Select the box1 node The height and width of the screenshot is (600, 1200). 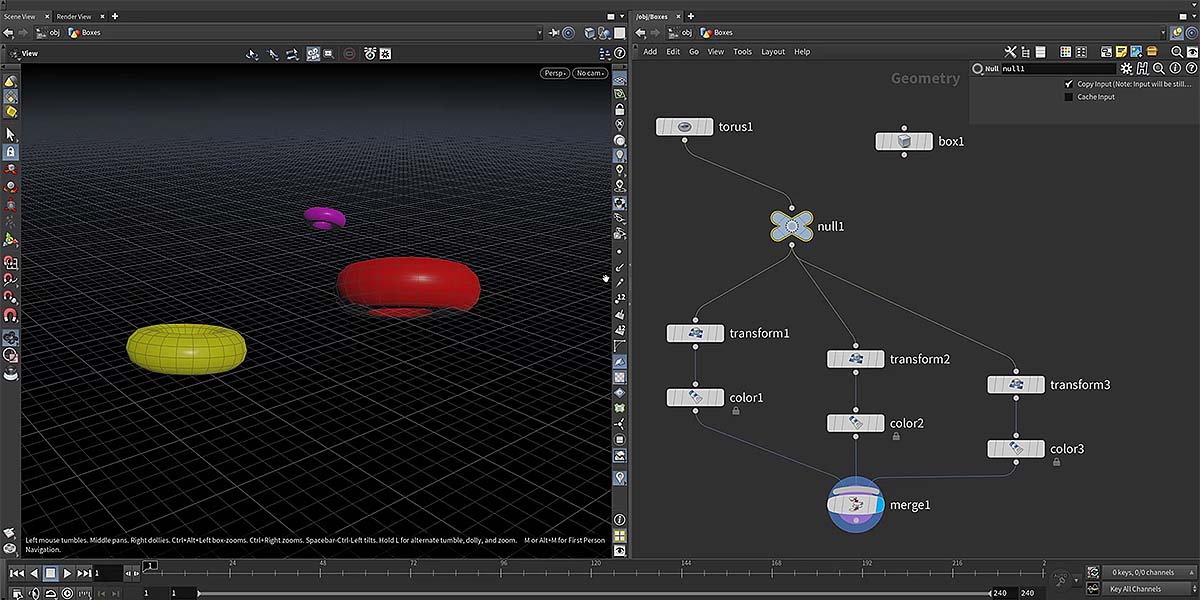click(x=904, y=142)
